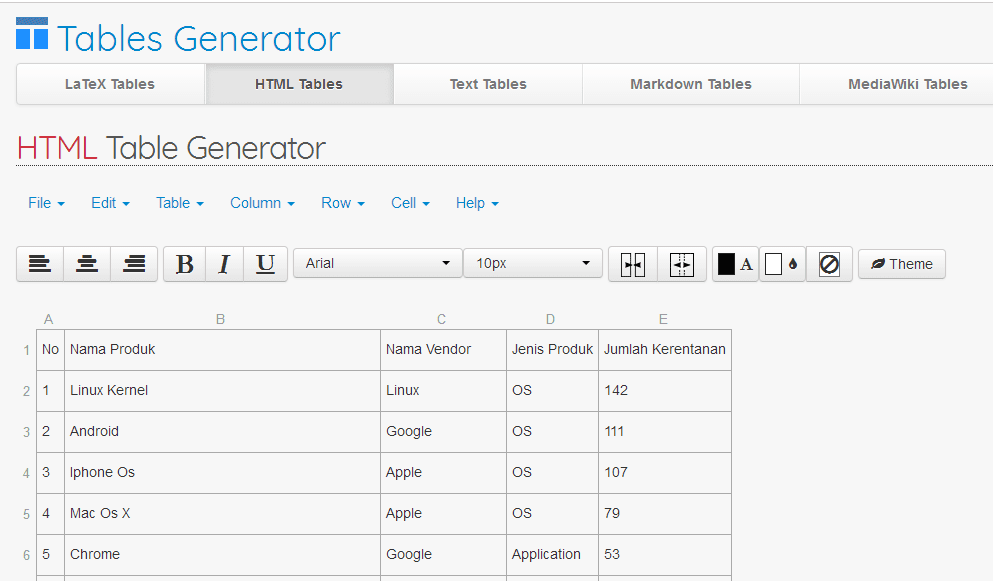Viewport: 993px width, 581px height.
Task: Select the "Linux Kernel" cell
Action: pyautogui.click(x=222, y=391)
